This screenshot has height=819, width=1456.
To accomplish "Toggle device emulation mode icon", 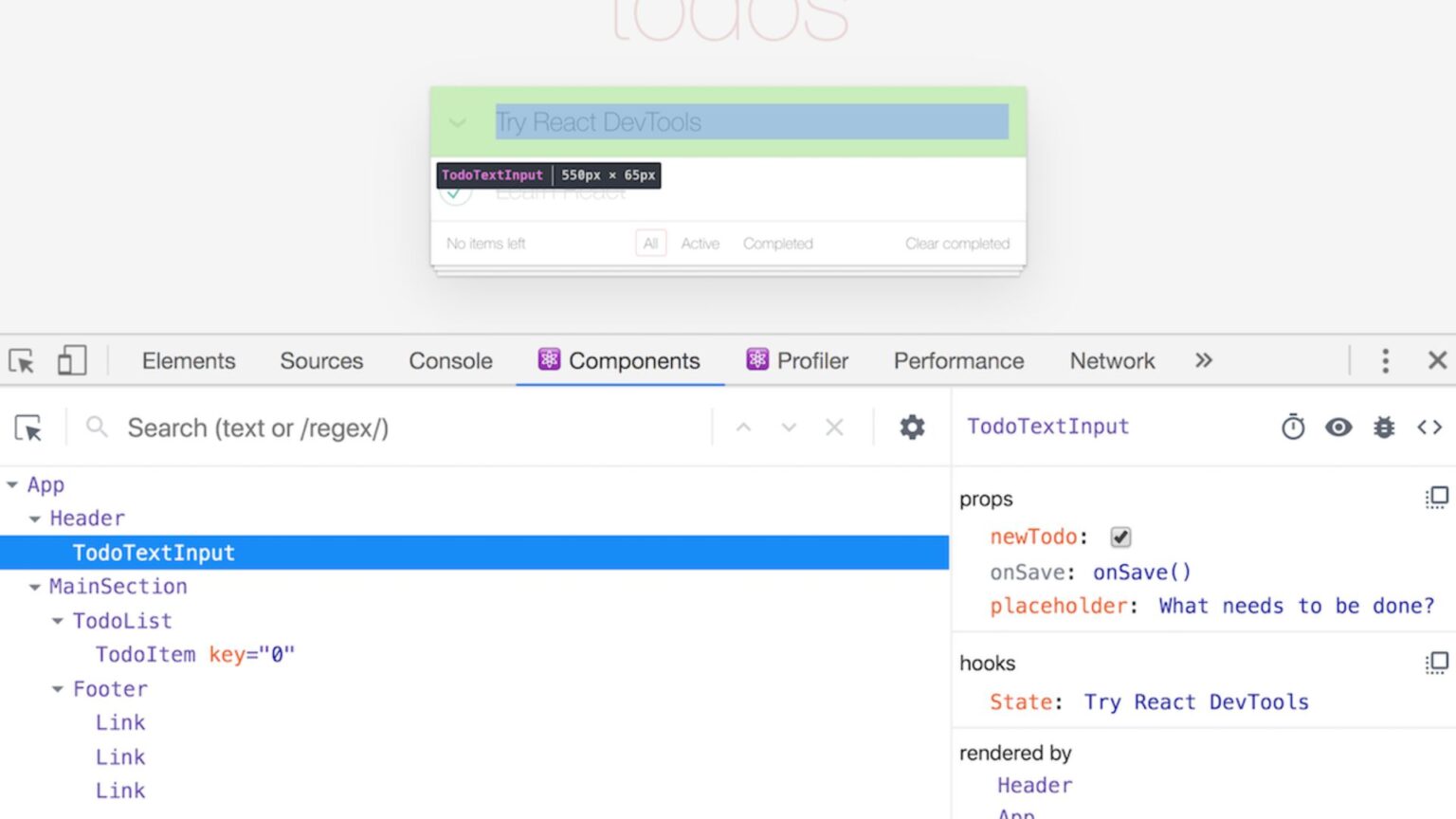I will pos(72,360).
